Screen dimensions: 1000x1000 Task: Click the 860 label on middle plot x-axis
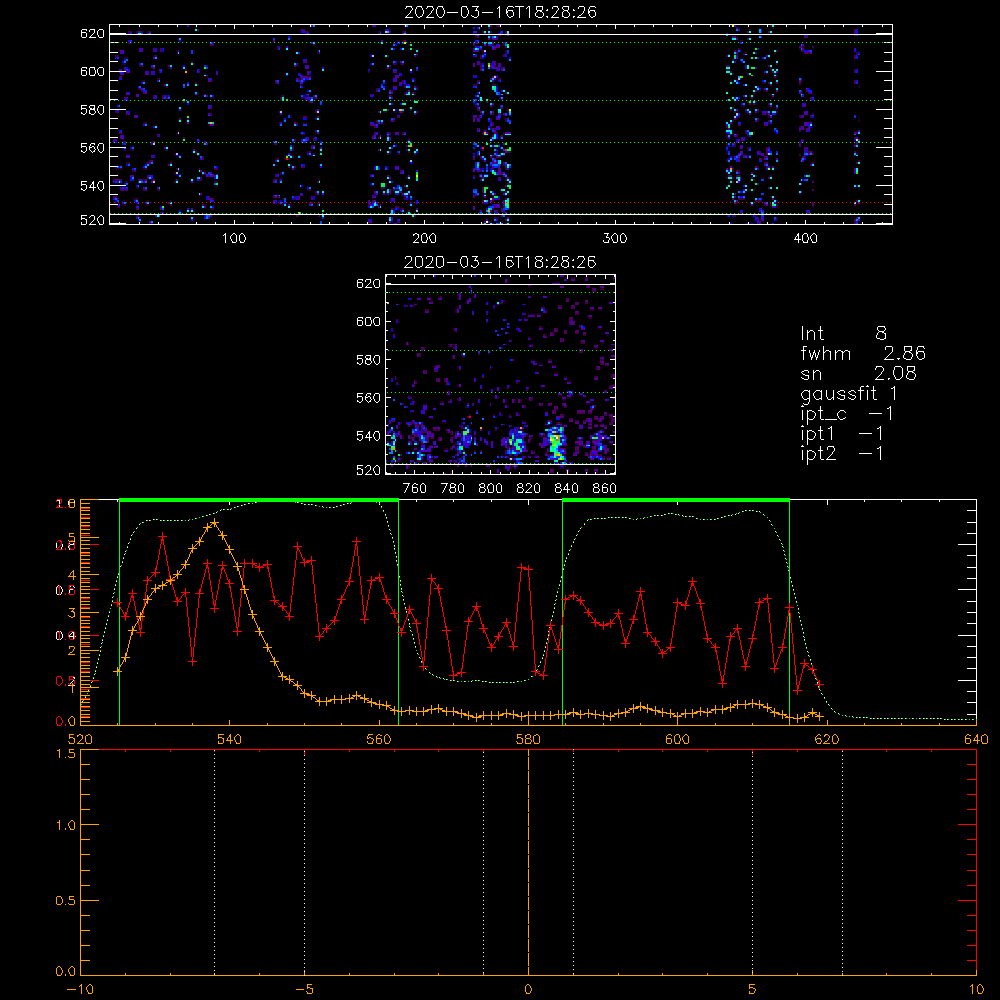[604, 489]
